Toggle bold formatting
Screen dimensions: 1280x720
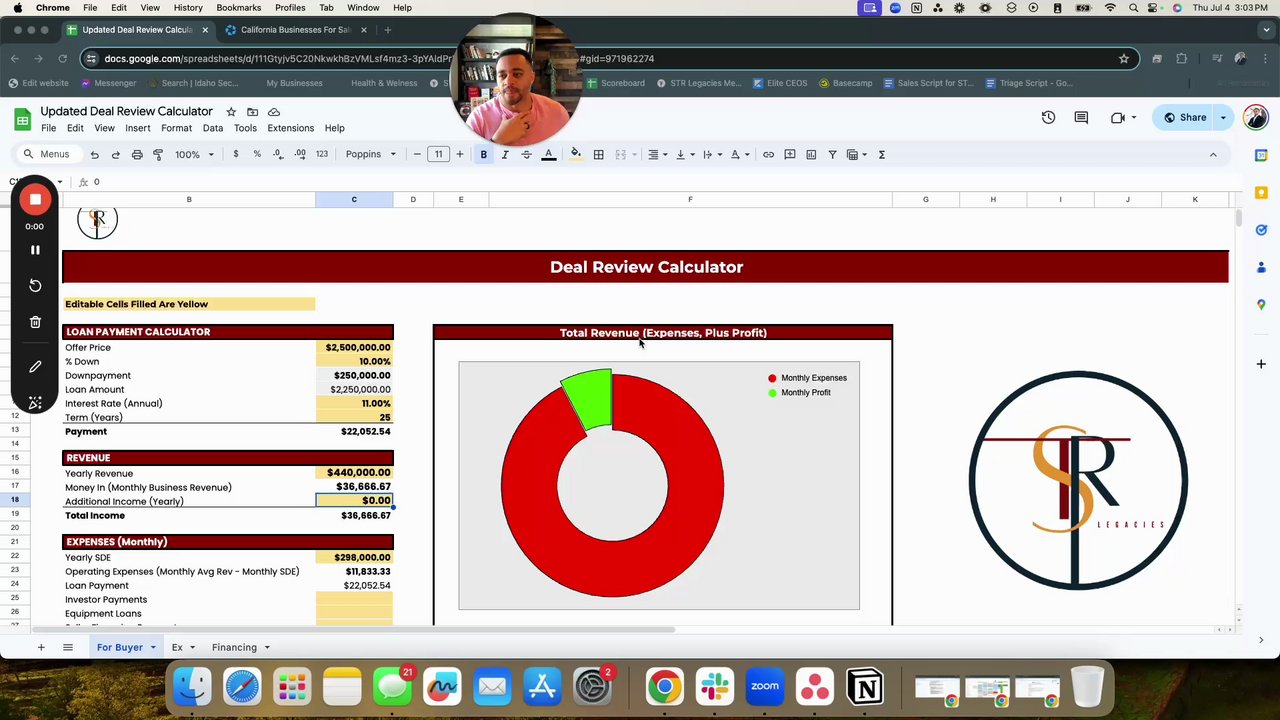tap(483, 154)
